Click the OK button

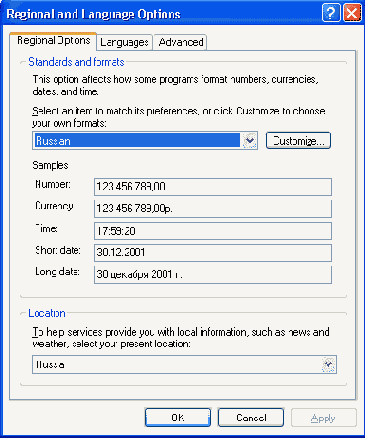pos(178,417)
